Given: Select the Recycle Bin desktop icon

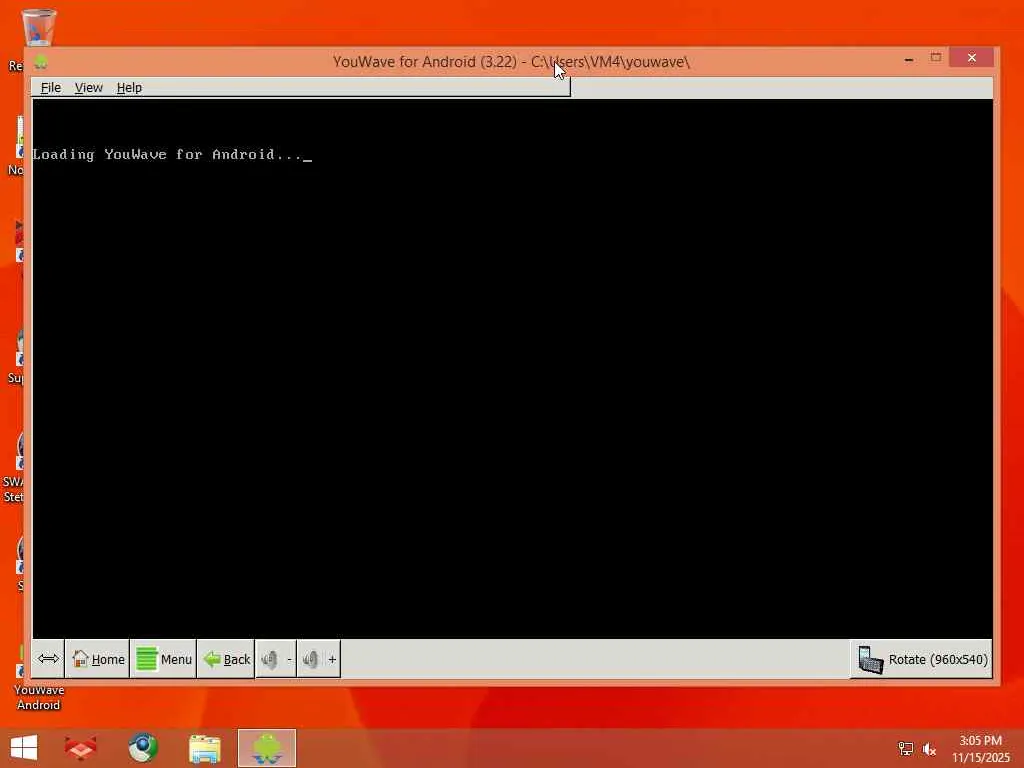Looking at the screenshot, I should tap(38, 29).
